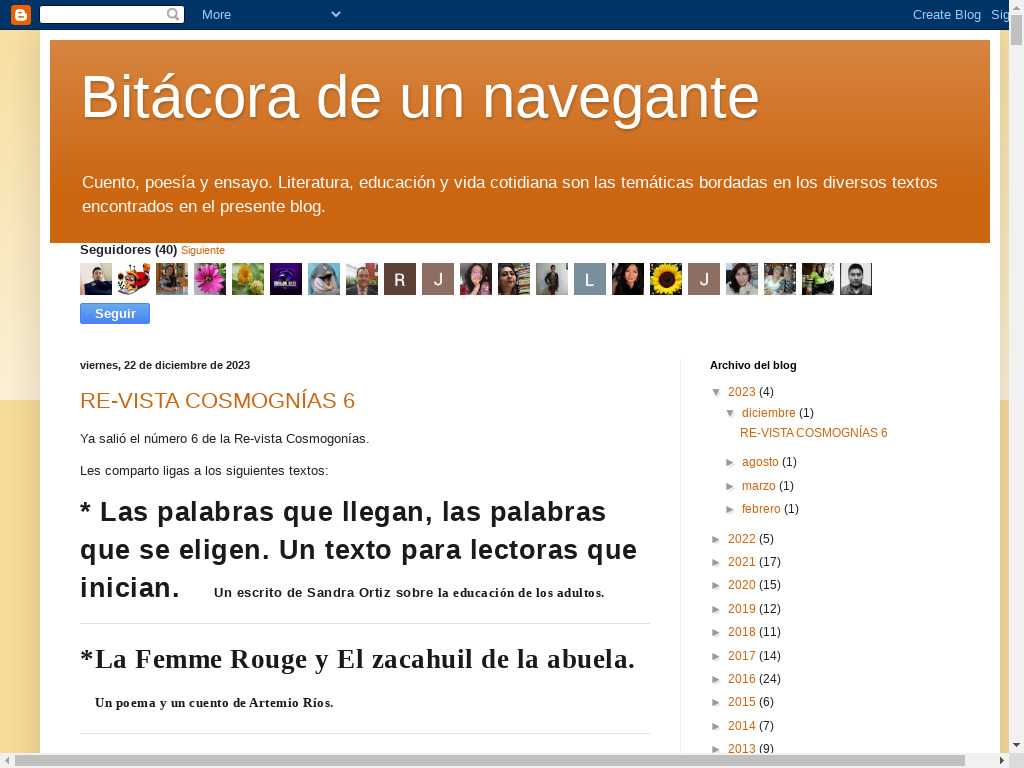This screenshot has width=1024, height=768.
Task: Click the post date 'viernes, 22 de diciembre de 2023'
Action: 165,365
